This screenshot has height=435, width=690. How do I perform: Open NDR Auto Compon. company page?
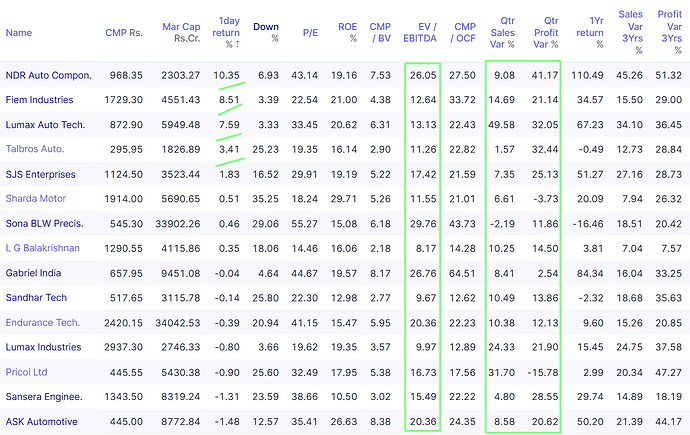[x=49, y=75]
